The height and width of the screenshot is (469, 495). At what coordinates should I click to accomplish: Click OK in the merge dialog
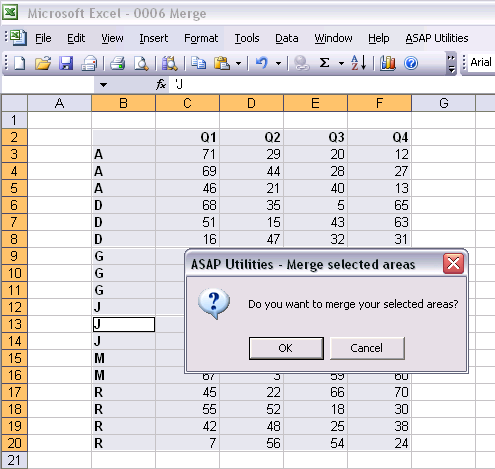point(286,348)
